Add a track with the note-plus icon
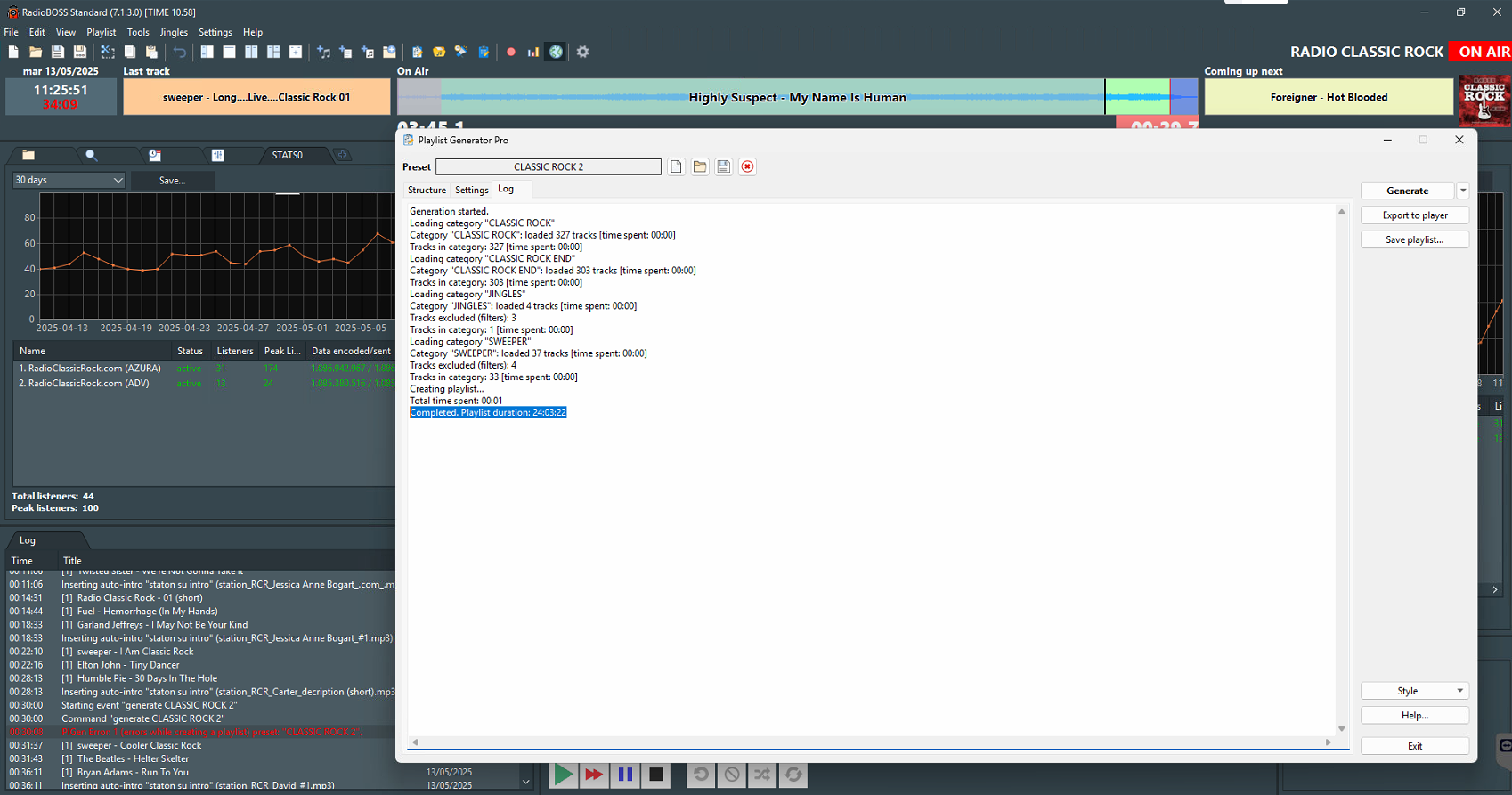Image resolution: width=1512 pixels, height=795 pixels. coord(323,53)
